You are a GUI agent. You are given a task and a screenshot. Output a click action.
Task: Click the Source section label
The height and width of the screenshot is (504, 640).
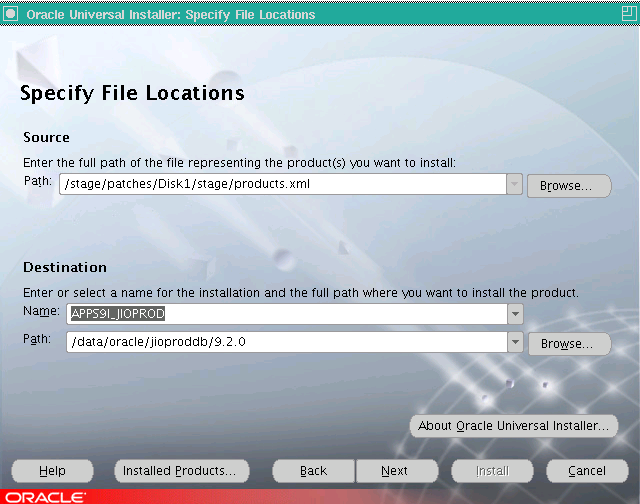tap(46, 138)
